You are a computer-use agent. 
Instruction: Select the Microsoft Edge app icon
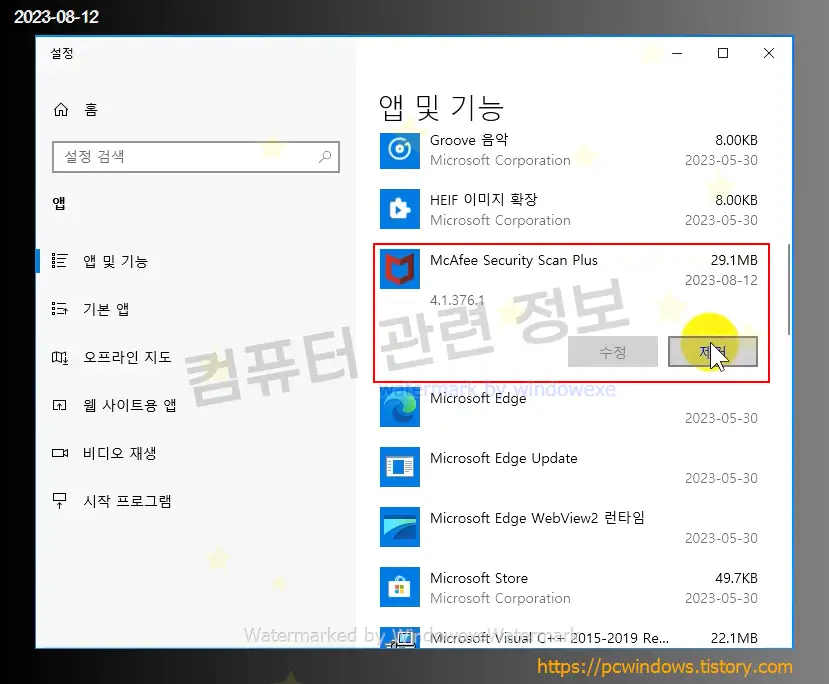400,407
